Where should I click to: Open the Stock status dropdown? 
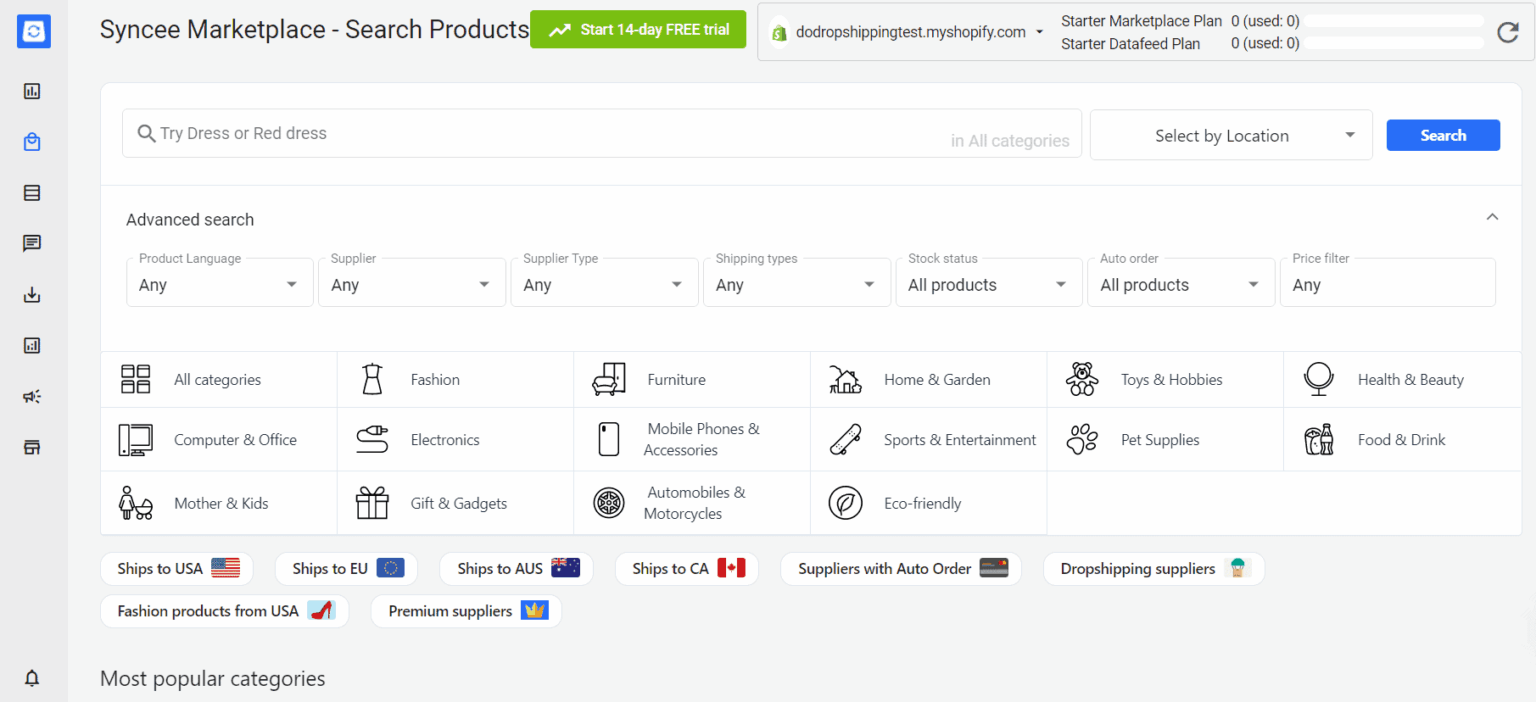987,284
